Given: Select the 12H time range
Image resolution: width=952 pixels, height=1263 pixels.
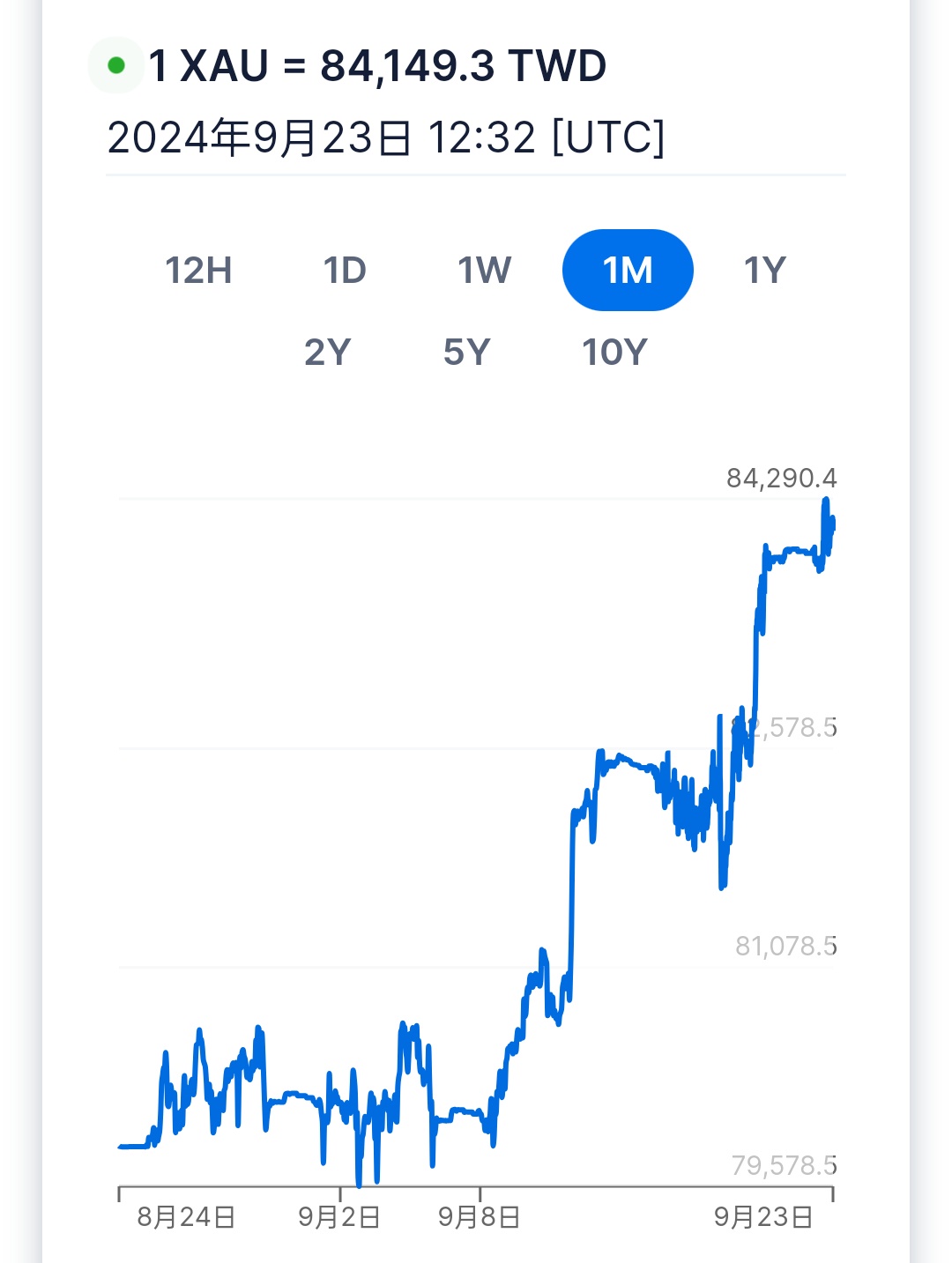Looking at the screenshot, I should [x=198, y=271].
